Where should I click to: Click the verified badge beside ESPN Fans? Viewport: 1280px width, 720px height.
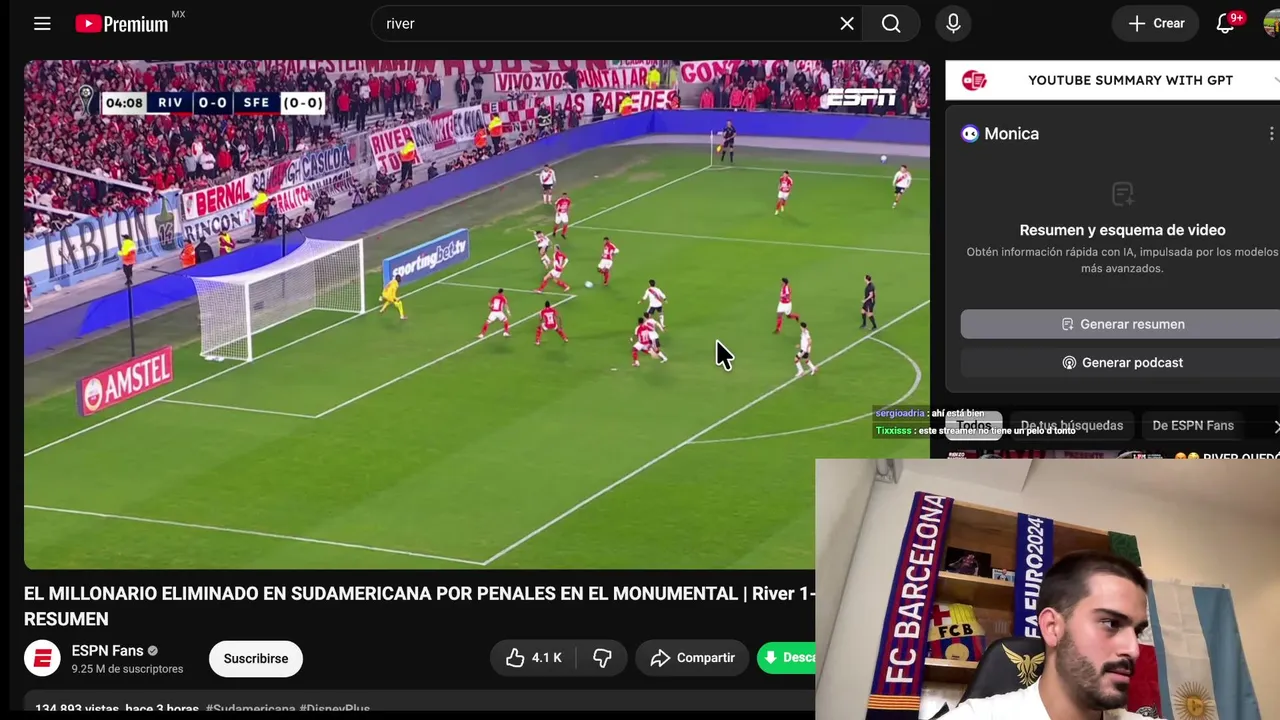click(153, 651)
